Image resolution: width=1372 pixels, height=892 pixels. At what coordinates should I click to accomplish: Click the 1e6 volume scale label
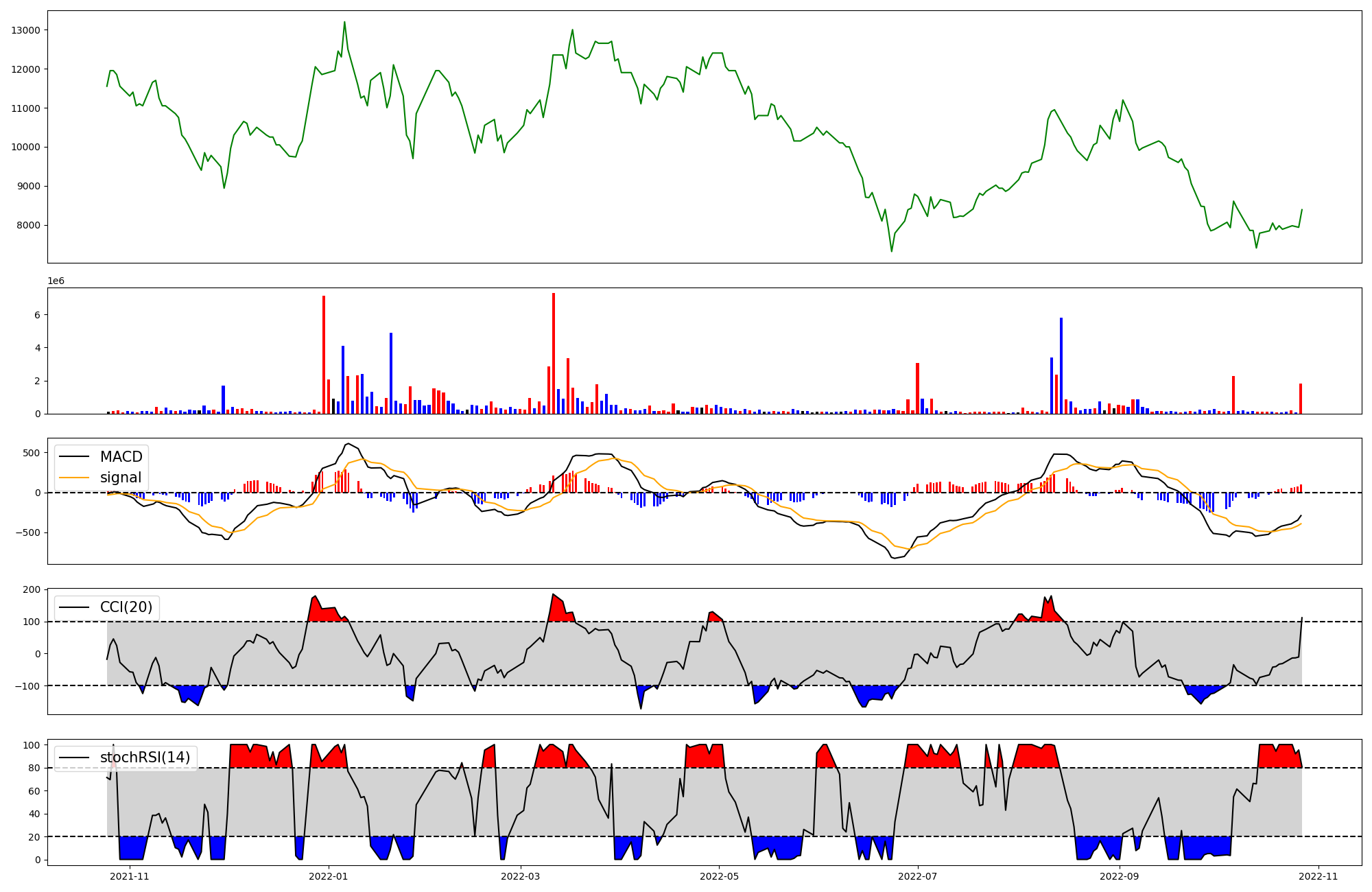[56, 281]
